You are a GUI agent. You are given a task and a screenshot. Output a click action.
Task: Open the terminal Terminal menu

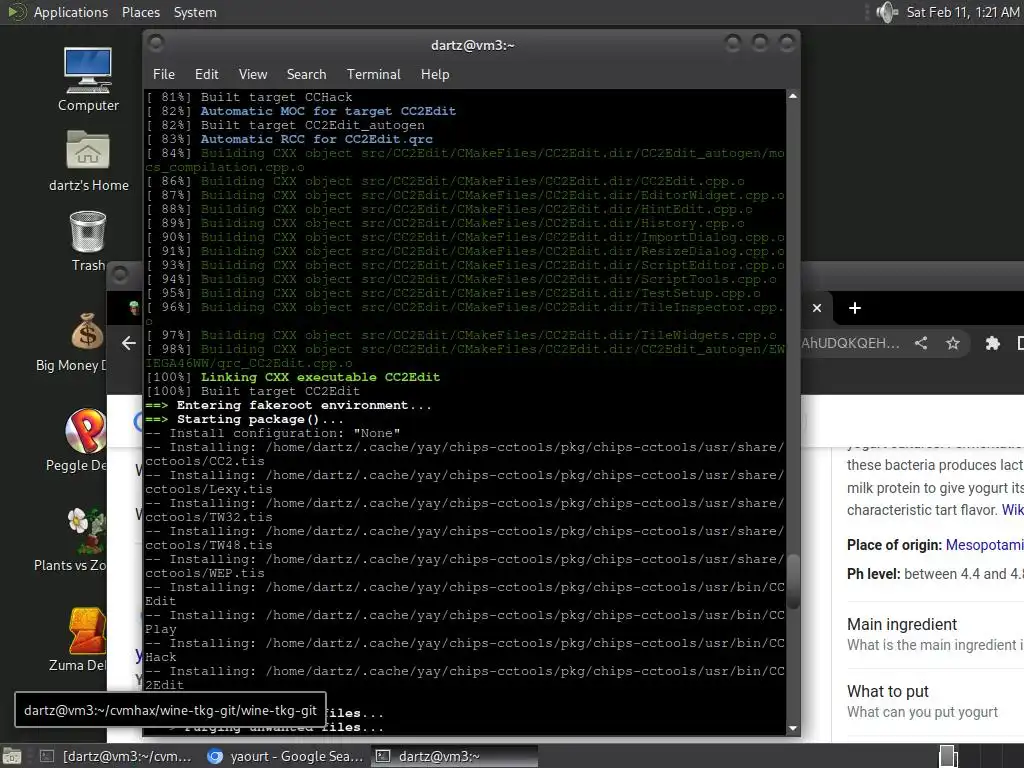[x=374, y=74]
